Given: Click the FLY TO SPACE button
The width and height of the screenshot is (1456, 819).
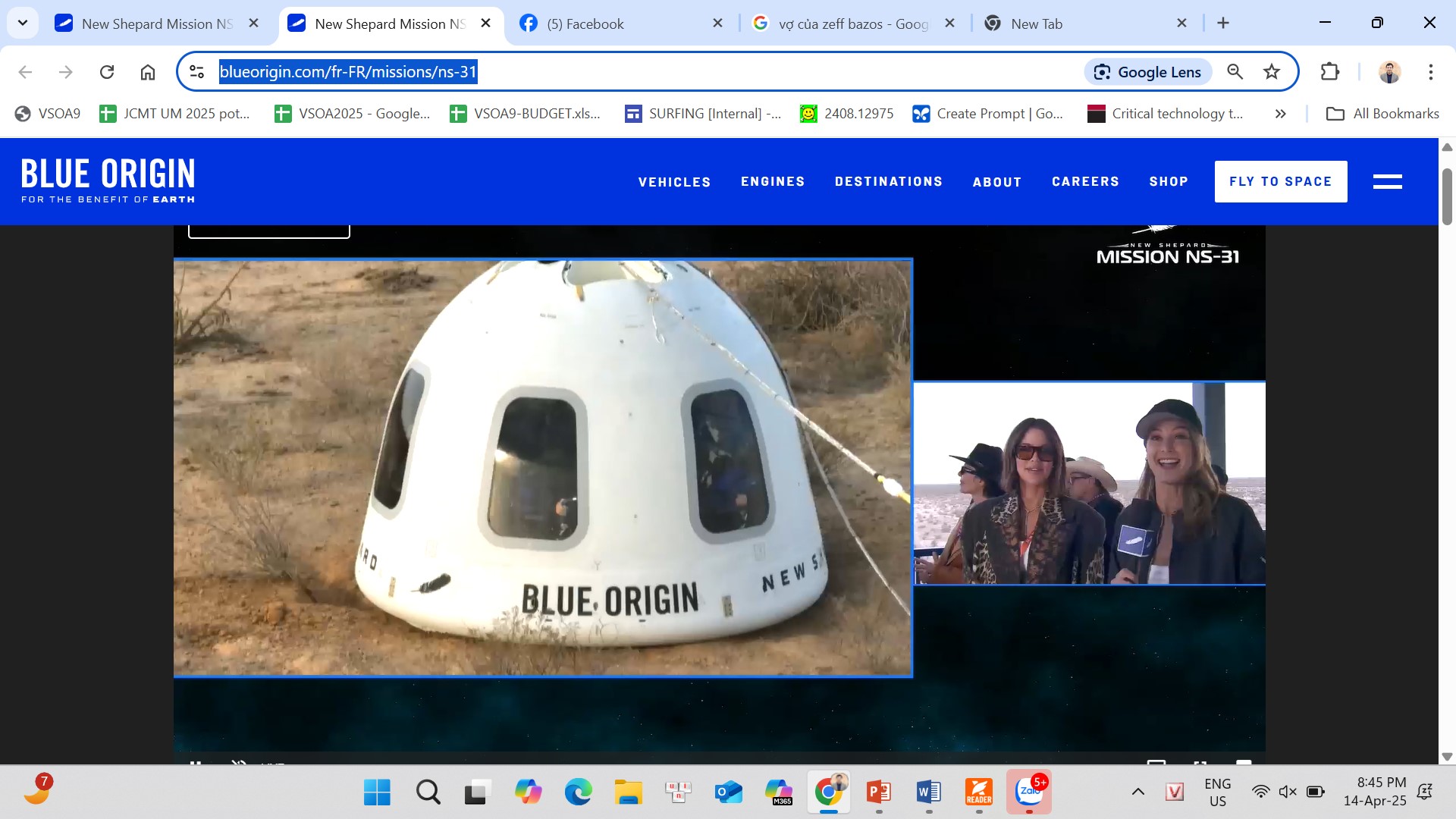Looking at the screenshot, I should 1281,181.
